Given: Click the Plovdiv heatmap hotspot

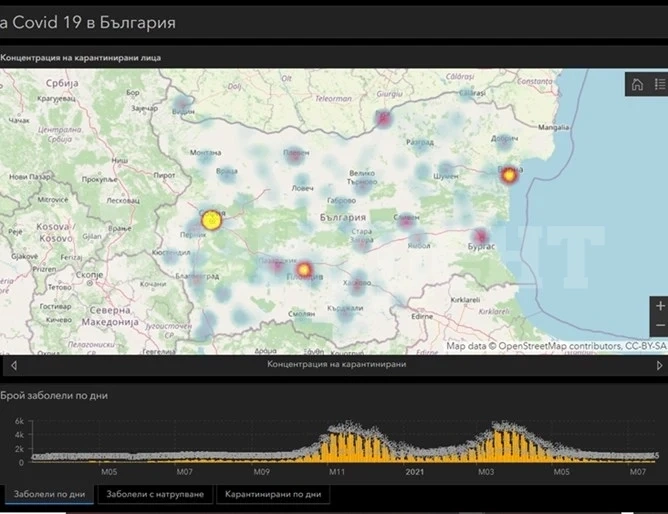Looking at the screenshot, I should 304,270.
